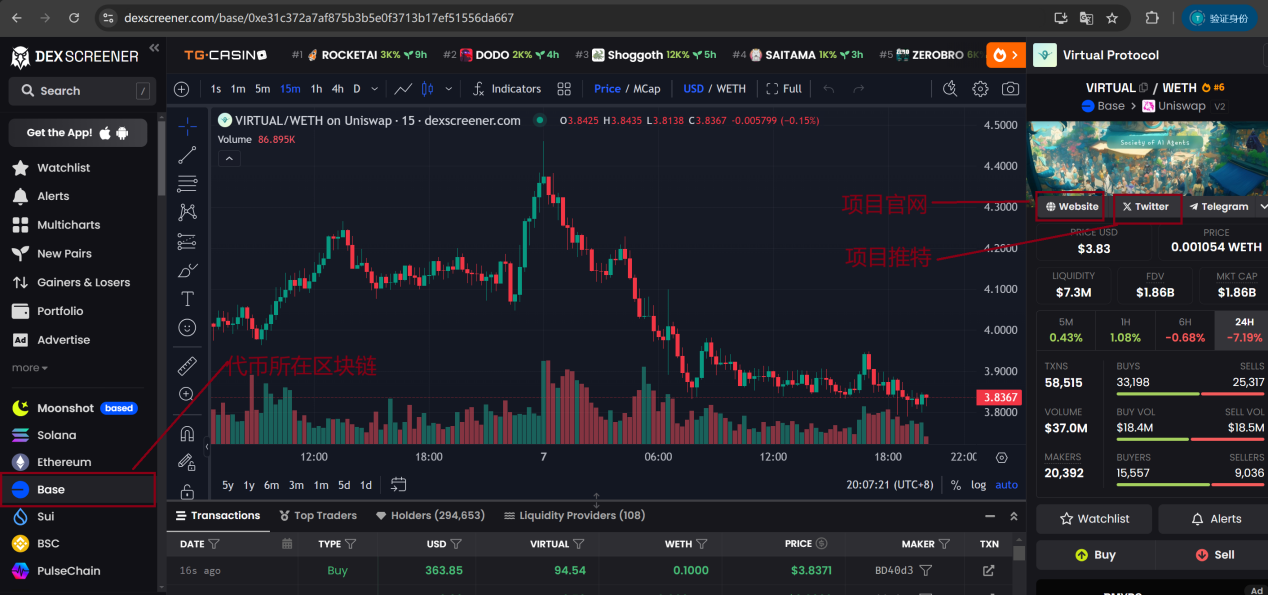Open the forecasting and measurement tools
The height and width of the screenshot is (595, 1268).
(x=187, y=241)
